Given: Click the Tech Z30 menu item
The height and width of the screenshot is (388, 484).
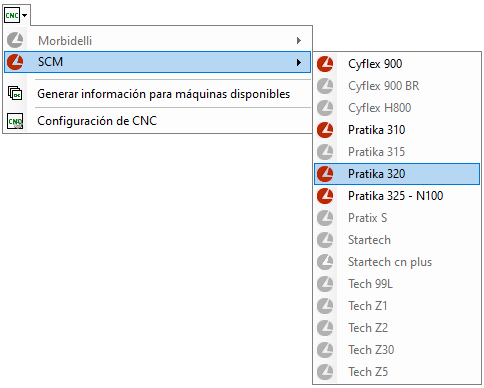Looking at the screenshot, I should (x=397, y=350).
